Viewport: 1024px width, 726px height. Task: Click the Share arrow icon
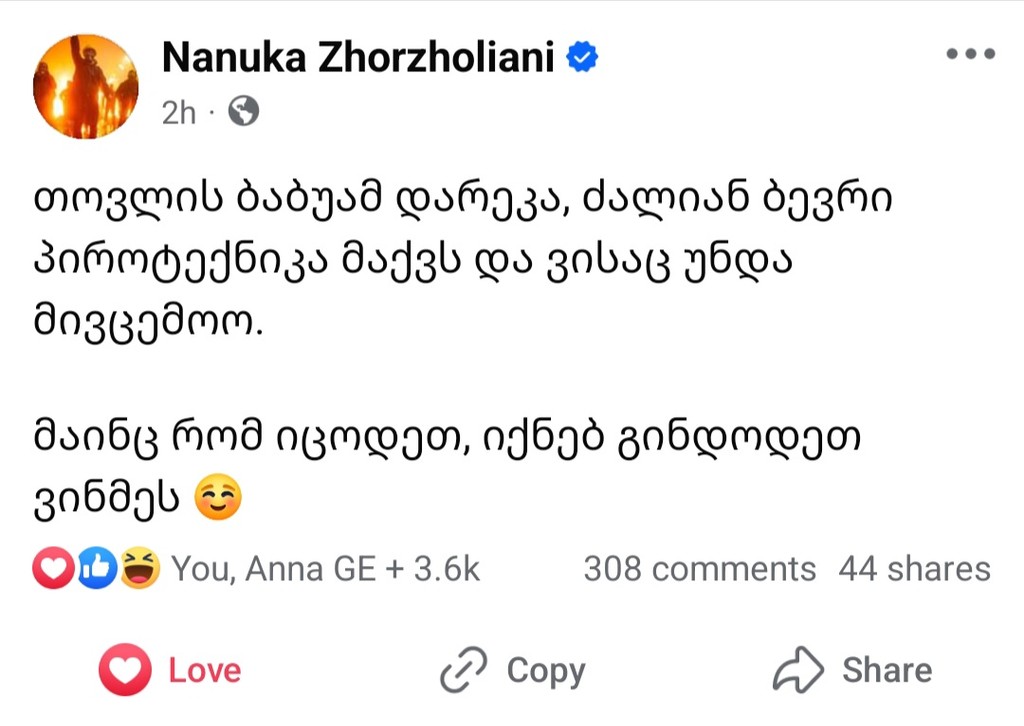pyautogui.click(x=798, y=669)
